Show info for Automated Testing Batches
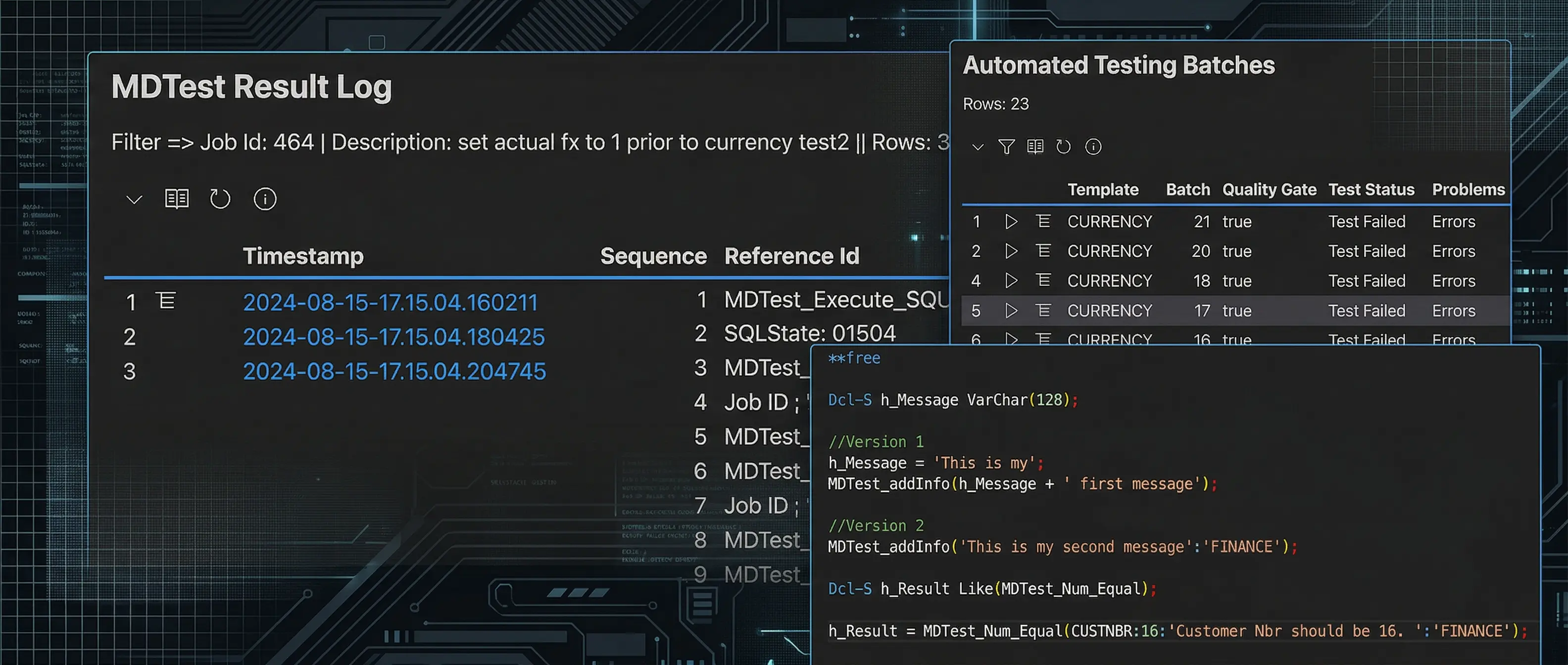1568x665 pixels. 1093,146
